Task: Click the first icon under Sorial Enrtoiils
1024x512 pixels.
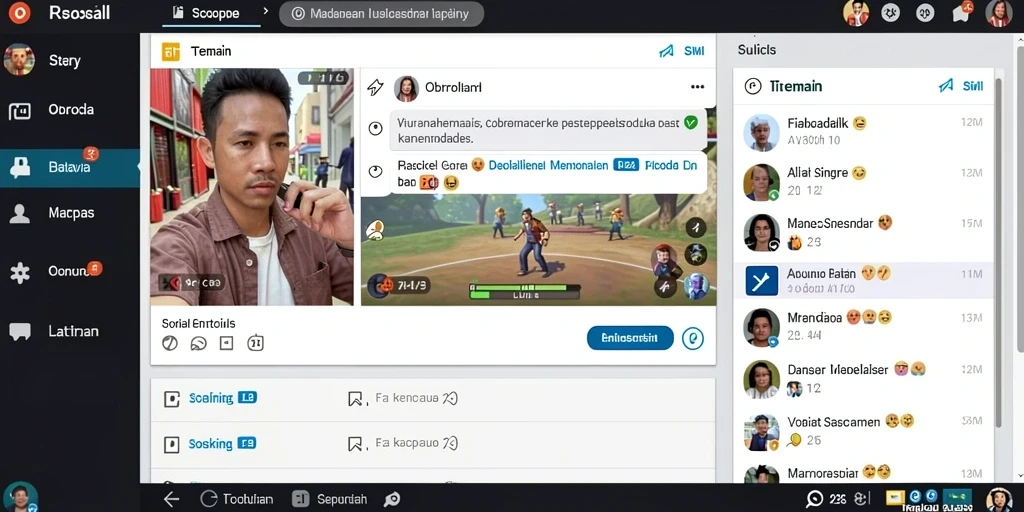Action: tap(170, 343)
